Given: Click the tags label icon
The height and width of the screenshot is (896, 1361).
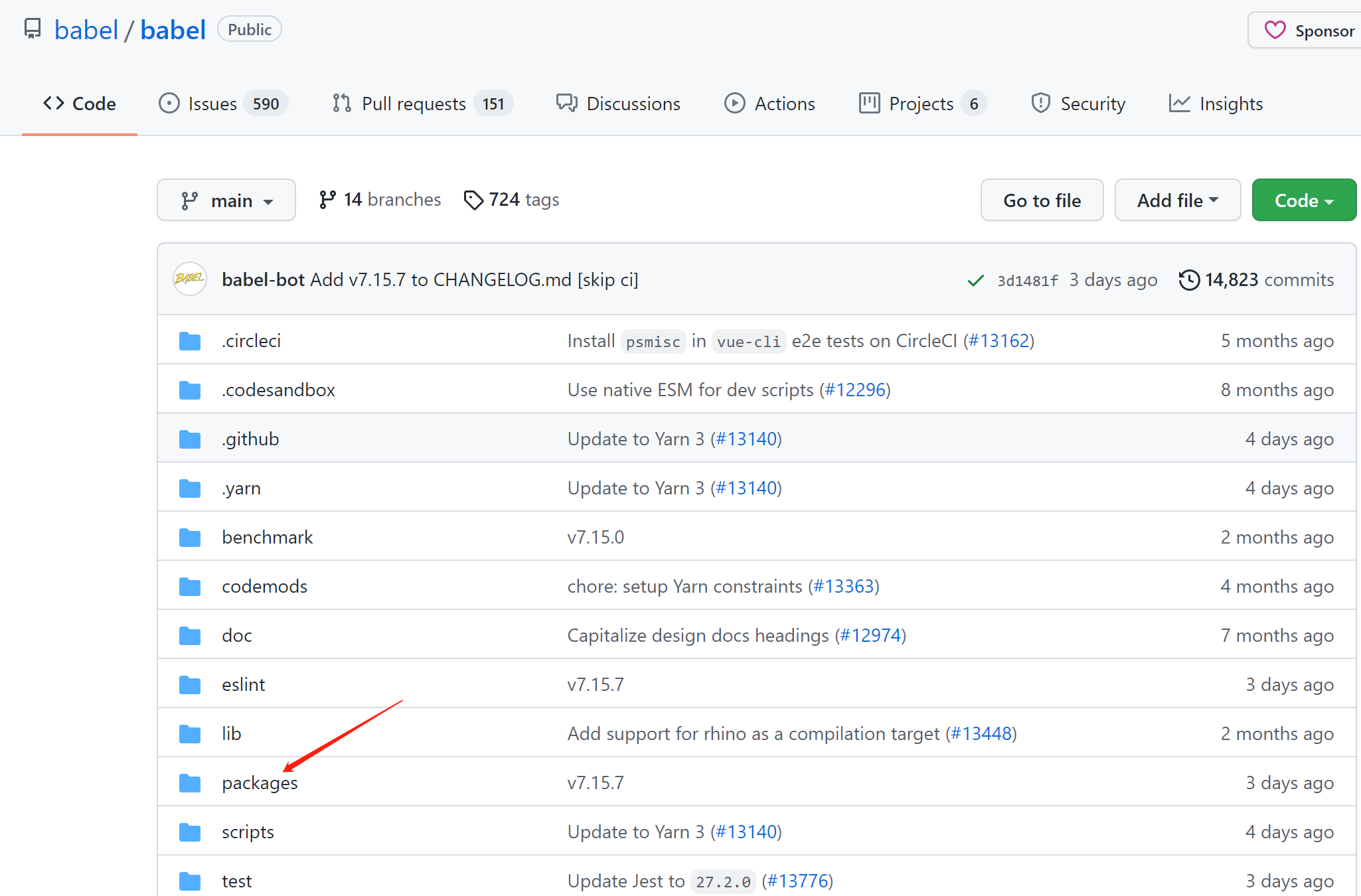Looking at the screenshot, I should point(473,200).
